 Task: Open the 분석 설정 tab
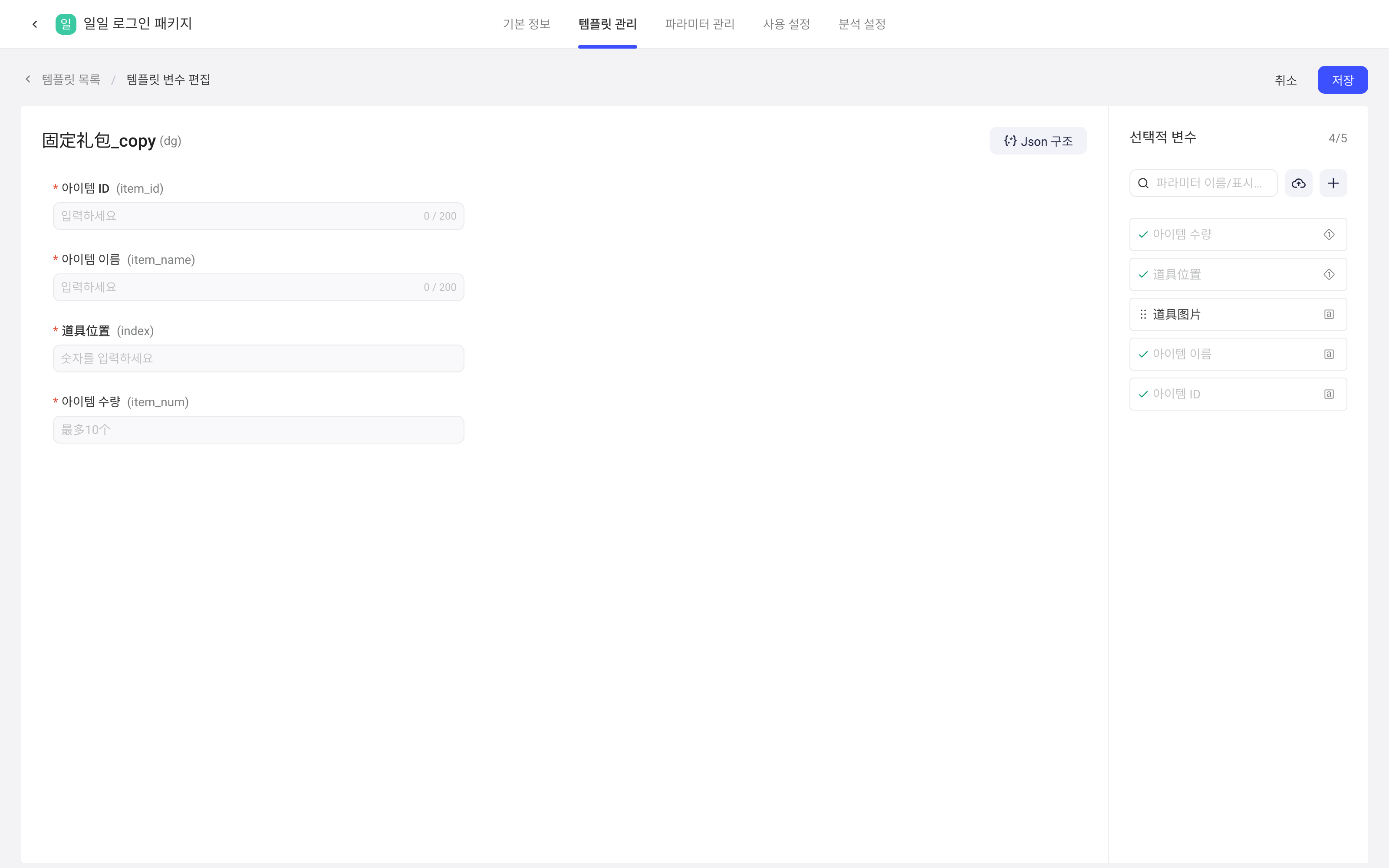click(862, 24)
